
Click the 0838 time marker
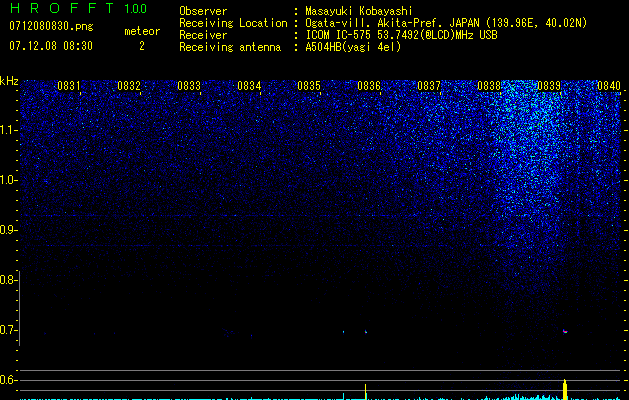(x=489, y=85)
